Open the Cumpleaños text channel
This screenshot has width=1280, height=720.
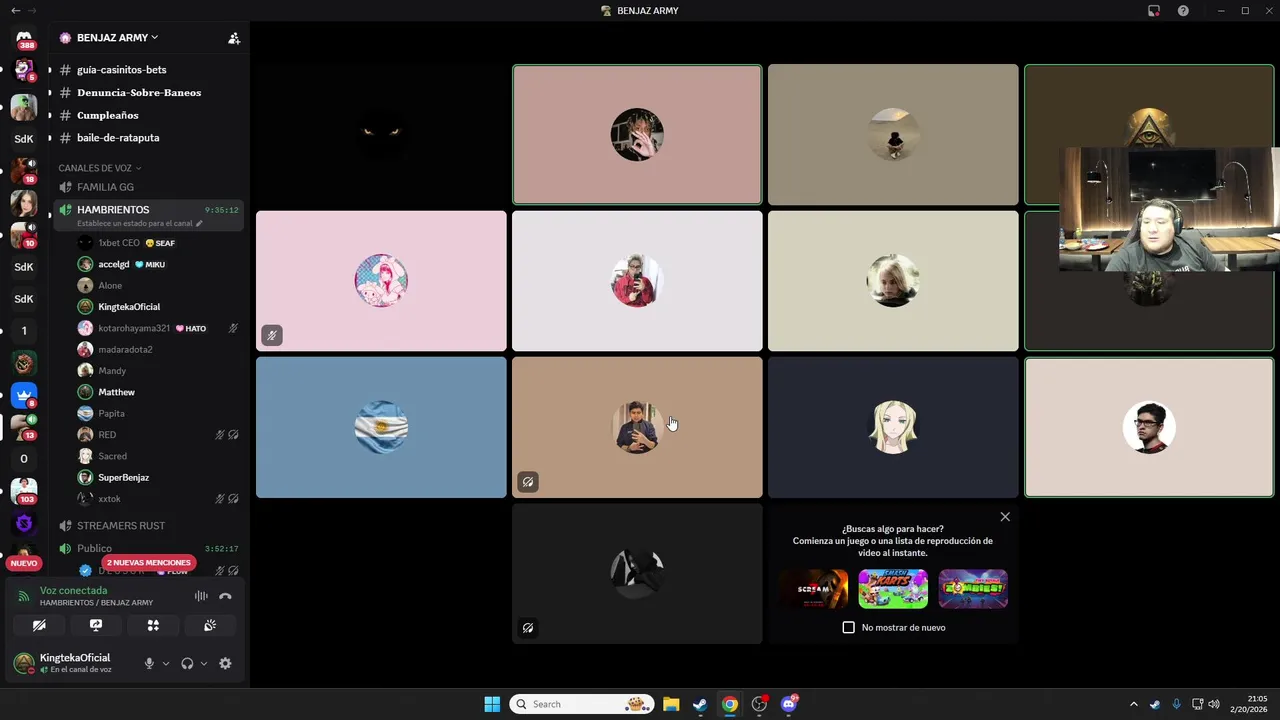[x=147, y=115]
